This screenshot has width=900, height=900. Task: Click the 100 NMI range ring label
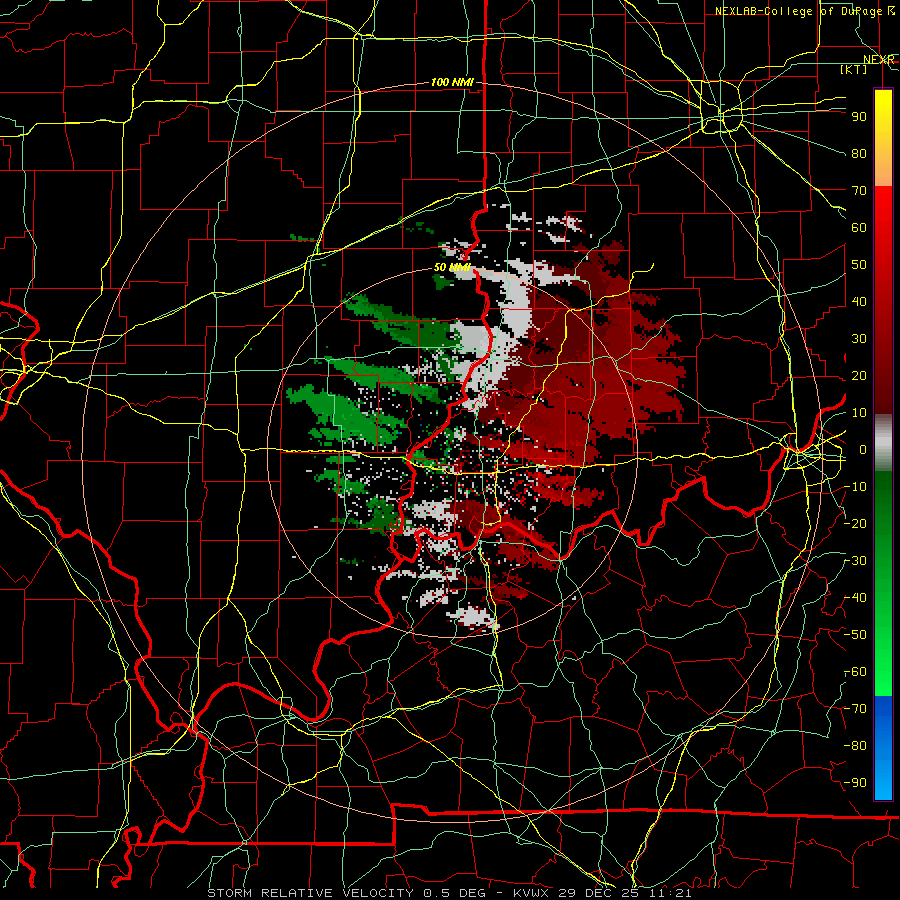(452, 82)
